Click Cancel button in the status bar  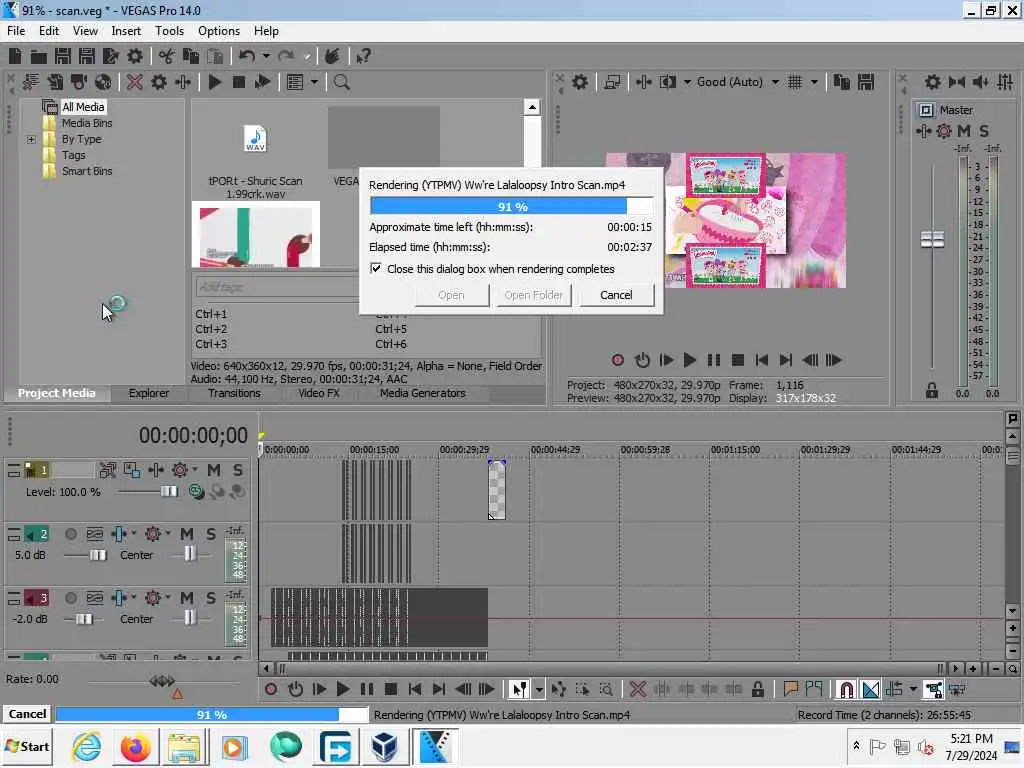tap(27, 714)
